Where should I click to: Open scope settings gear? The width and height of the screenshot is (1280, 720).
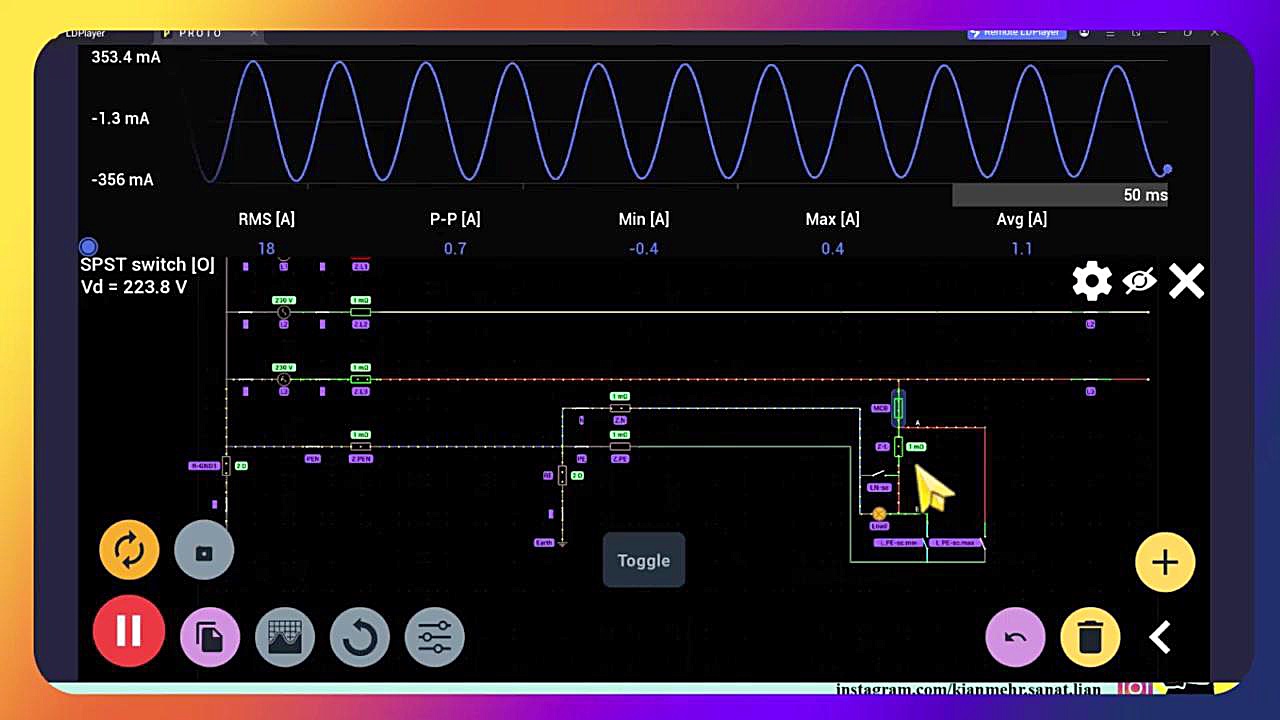1092,282
